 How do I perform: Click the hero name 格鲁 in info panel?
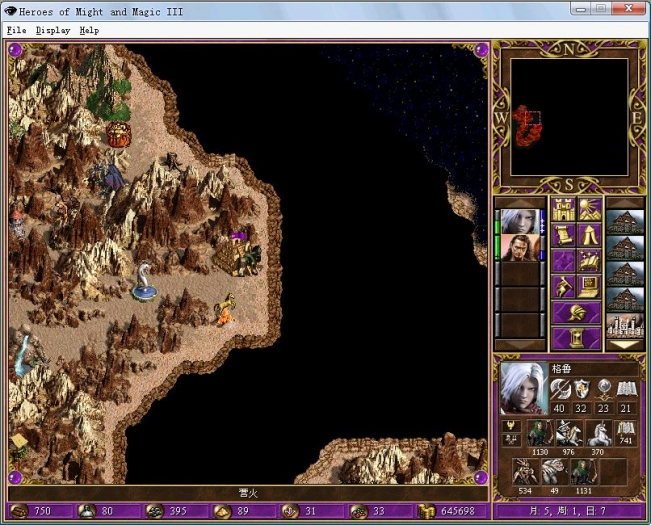[x=562, y=369]
